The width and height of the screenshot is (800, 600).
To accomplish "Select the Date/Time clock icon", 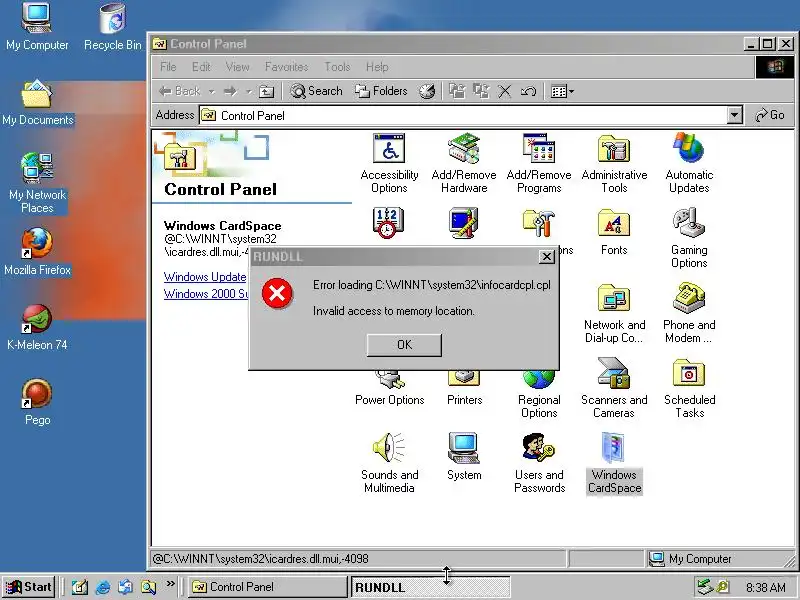I will pyautogui.click(x=388, y=223).
